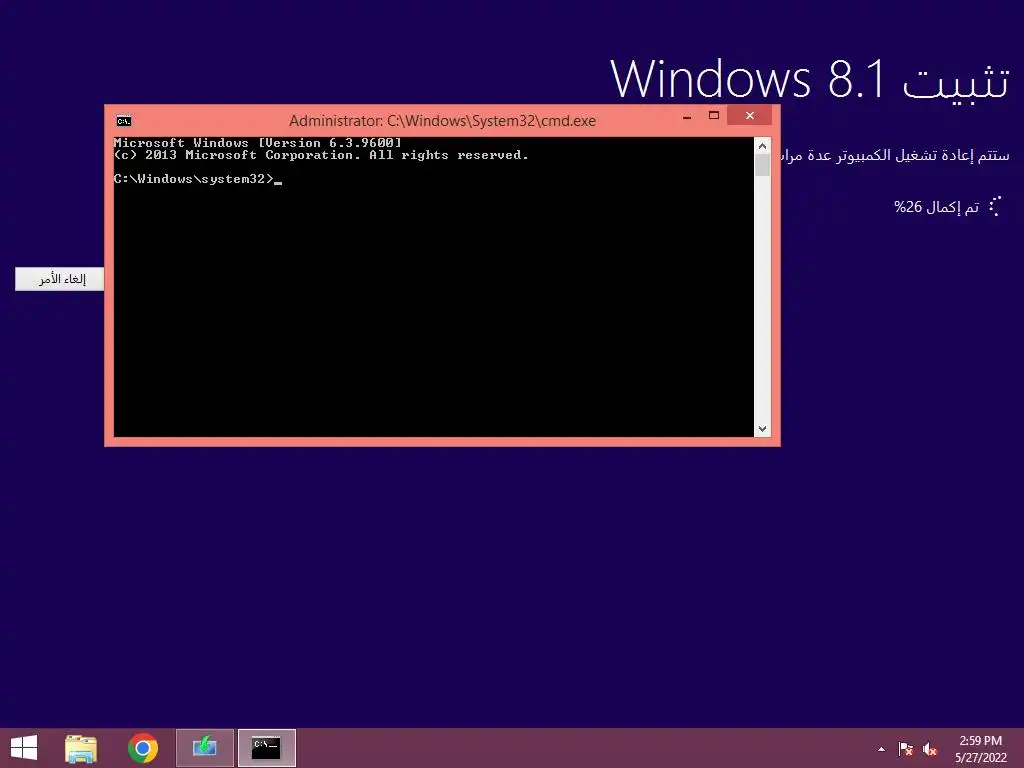Click the Microsoft Windows Version 6.3.9600 line
Image resolution: width=1024 pixels, height=768 pixels.
(x=257, y=143)
